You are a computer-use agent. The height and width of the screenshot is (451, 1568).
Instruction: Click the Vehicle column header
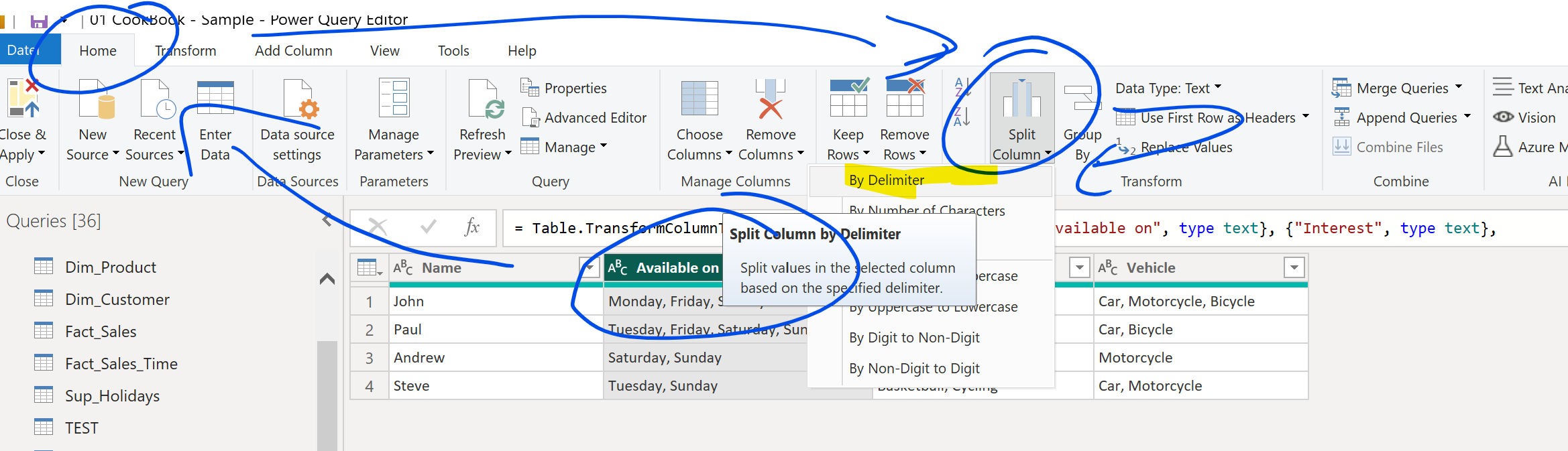pos(1151,268)
